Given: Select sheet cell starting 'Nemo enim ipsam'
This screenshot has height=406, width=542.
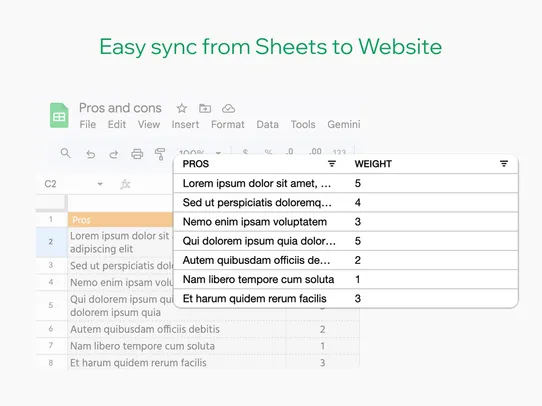Looking at the screenshot, I should (120, 282).
